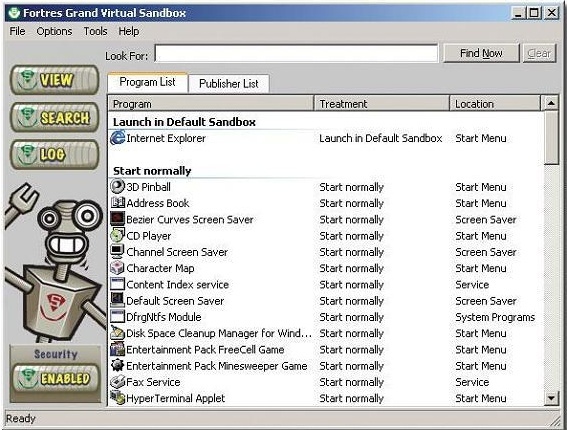Open the Options menu

pos(54,31)
